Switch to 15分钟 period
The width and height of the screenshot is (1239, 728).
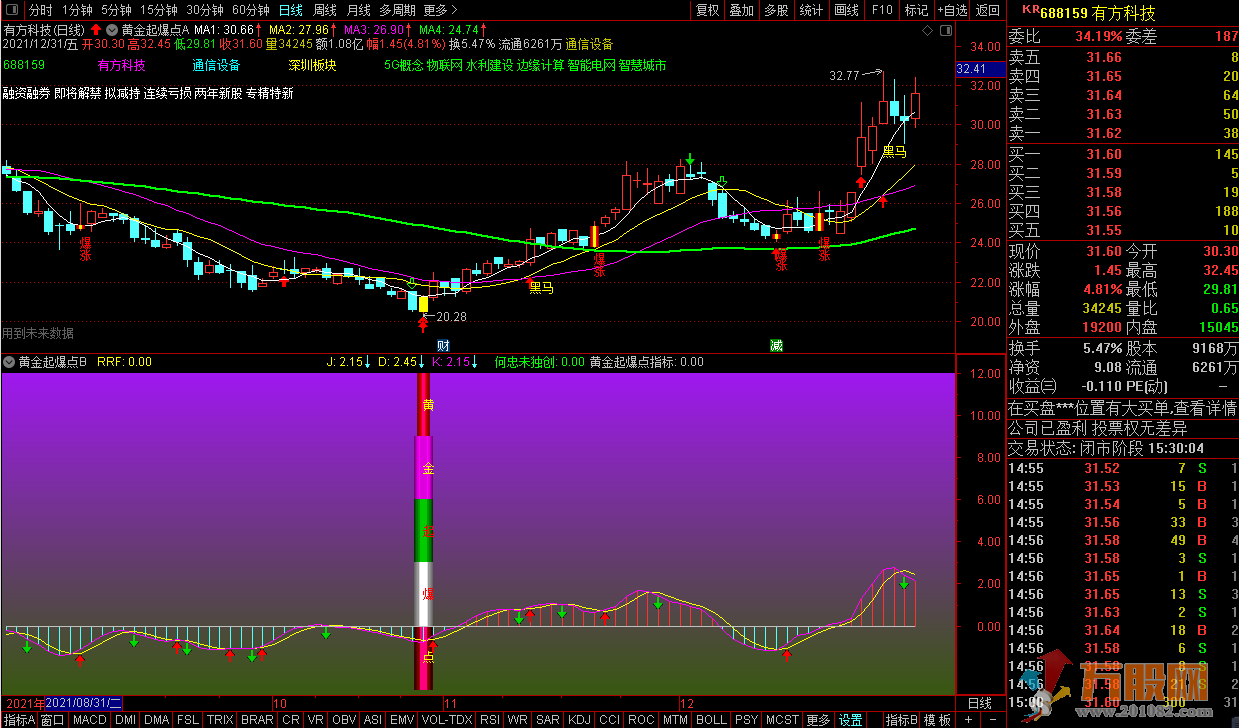tap(159, 10)
